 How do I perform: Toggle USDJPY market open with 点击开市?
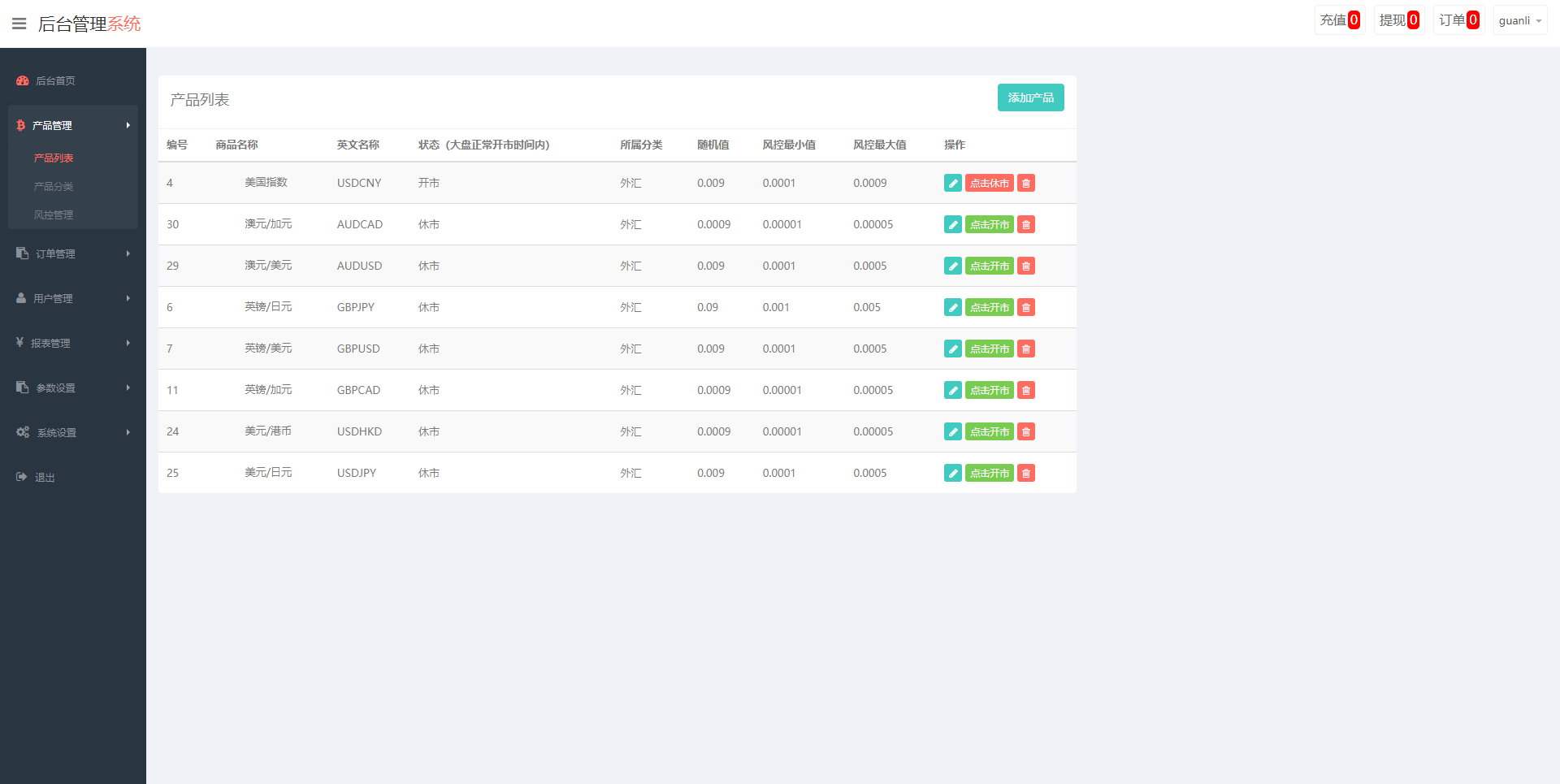click(x=989, y=474)
